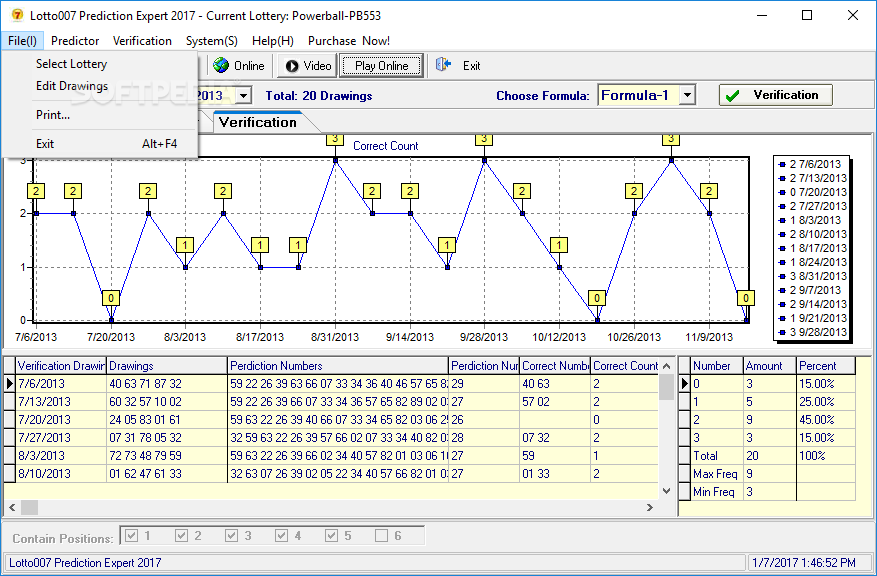This screenshot has height=576, width=877.
Task: Choose Print... from File menu
Action: (x=53, y=115)
